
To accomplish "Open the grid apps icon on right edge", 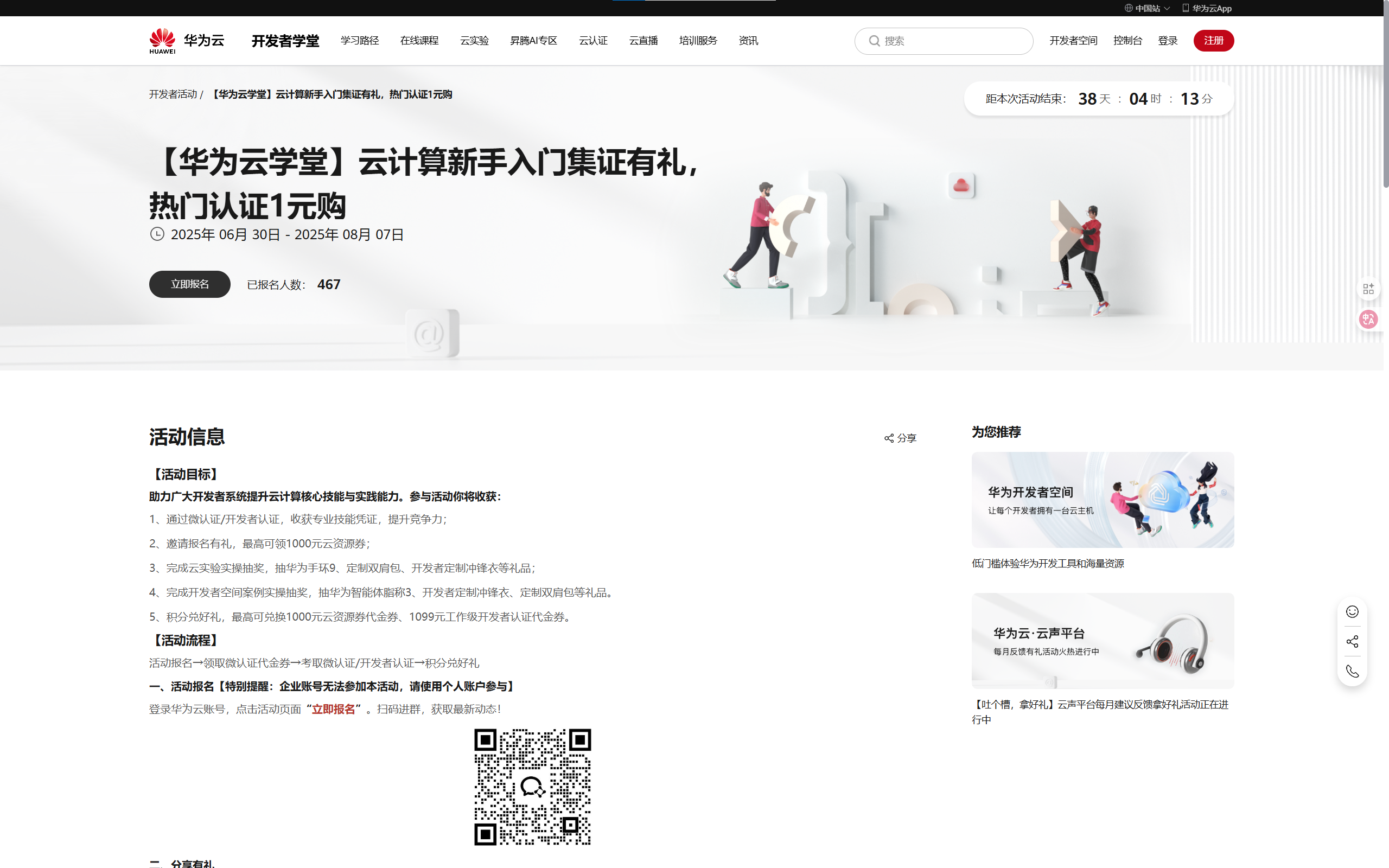I will coord(1368,288).
